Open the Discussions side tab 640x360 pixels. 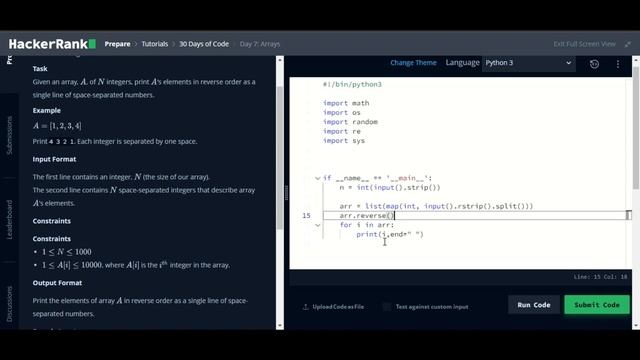[x=9, y=304]
